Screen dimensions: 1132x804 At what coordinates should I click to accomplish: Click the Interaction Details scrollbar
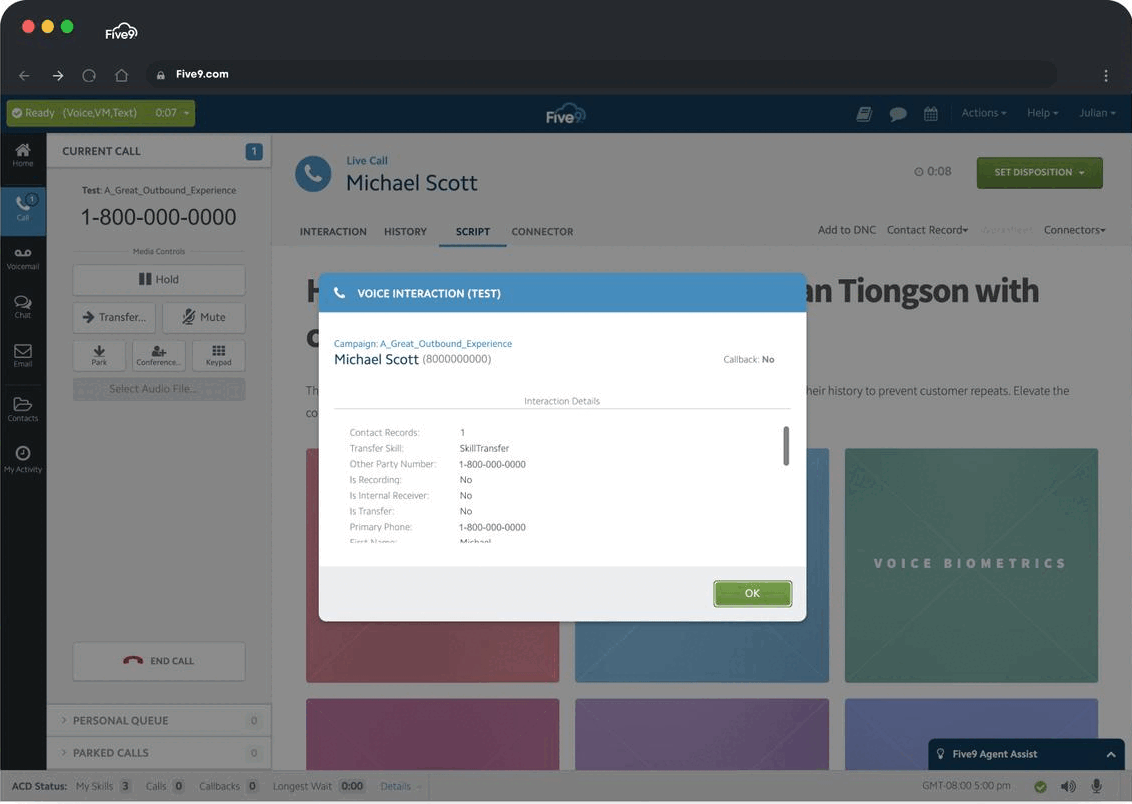[x=786, y=446]
